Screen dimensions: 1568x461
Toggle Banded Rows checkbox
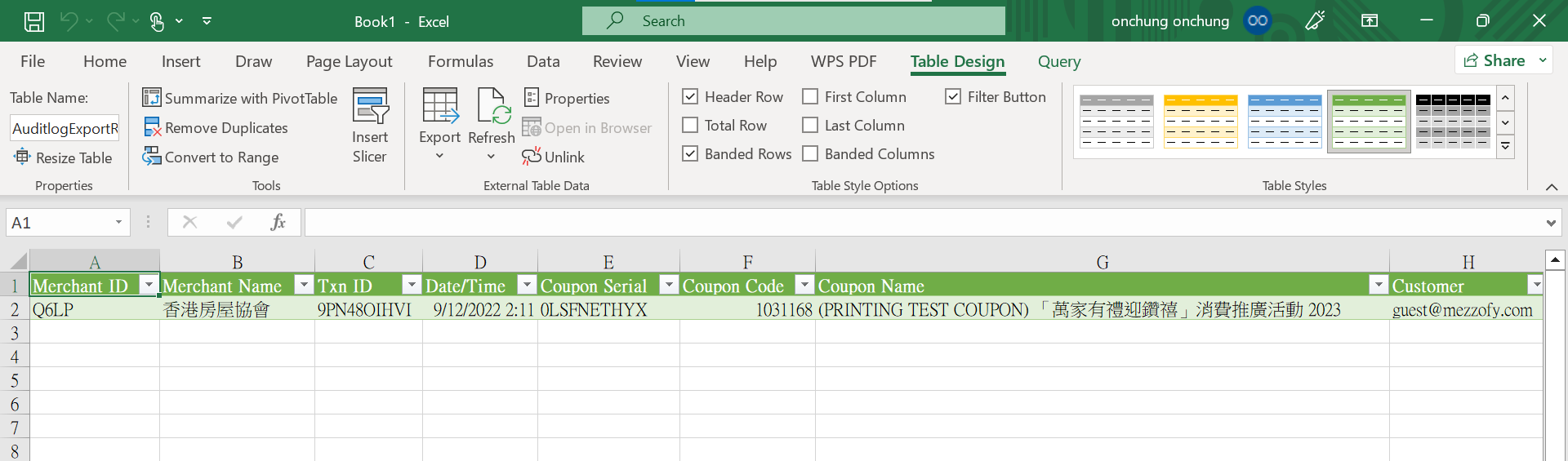[690, 153]
